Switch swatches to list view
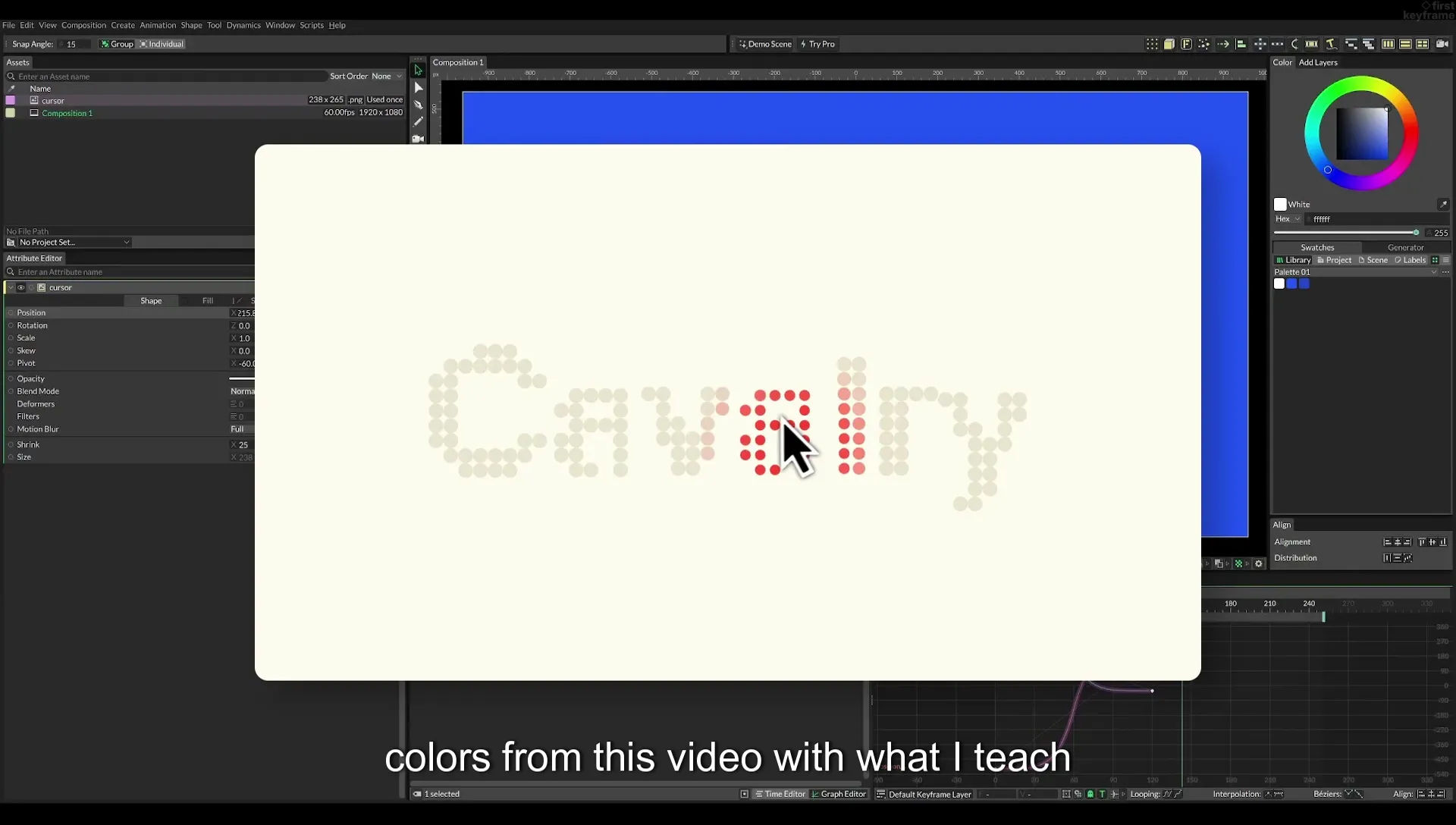This screenshot has width=1456, height=825. click(1445, 260)
